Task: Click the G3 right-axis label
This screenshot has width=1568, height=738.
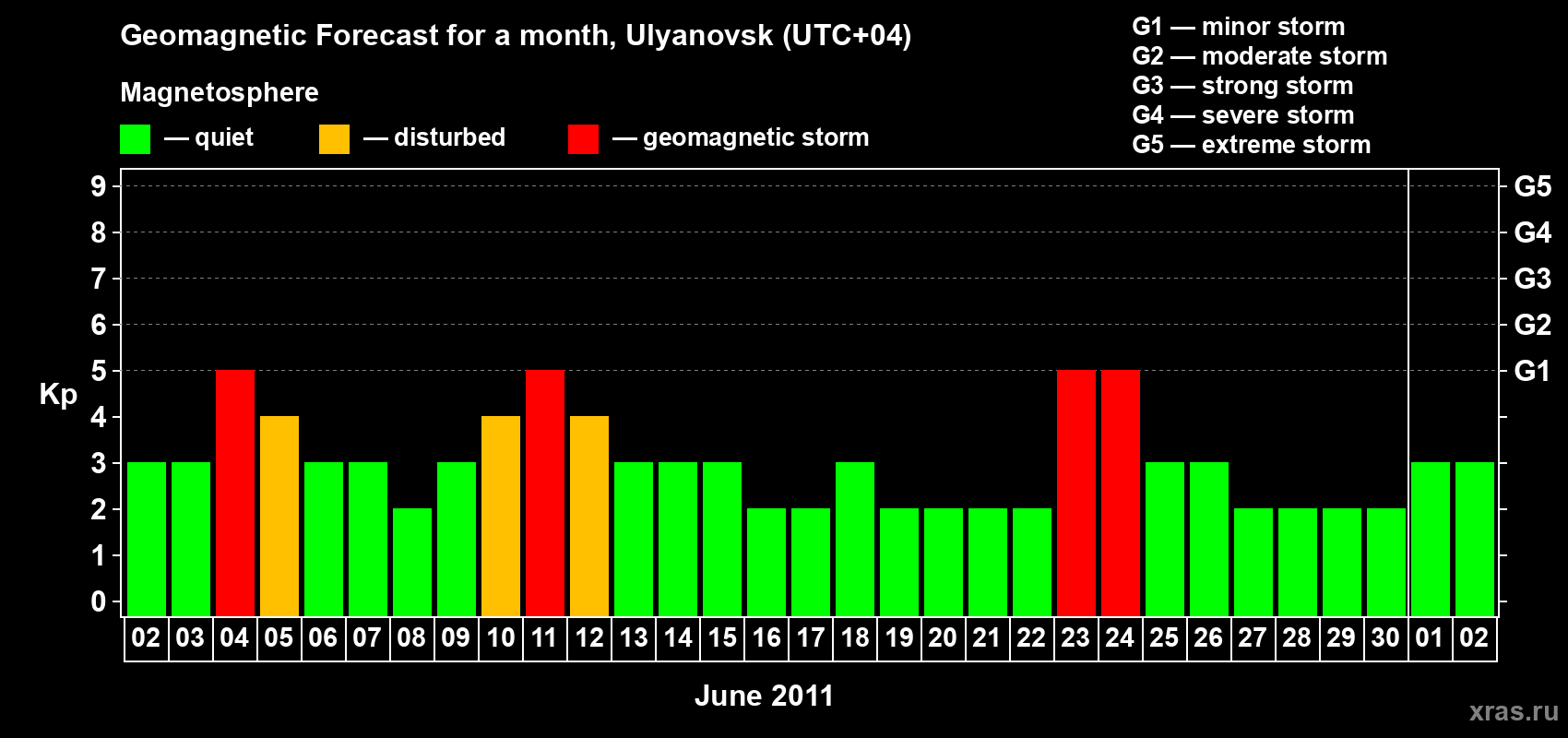Action: click(1533, 279)
